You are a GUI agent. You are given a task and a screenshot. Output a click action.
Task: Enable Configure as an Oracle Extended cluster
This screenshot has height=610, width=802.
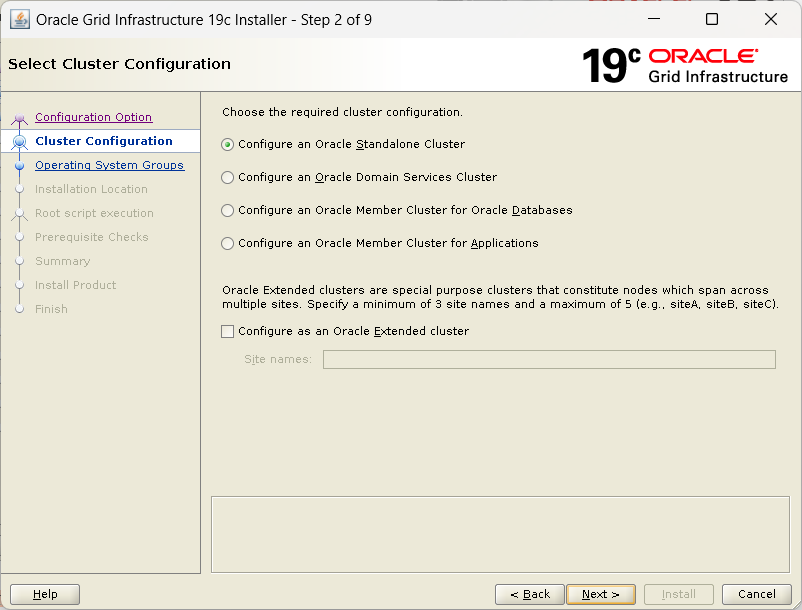[x=345, y=331]
